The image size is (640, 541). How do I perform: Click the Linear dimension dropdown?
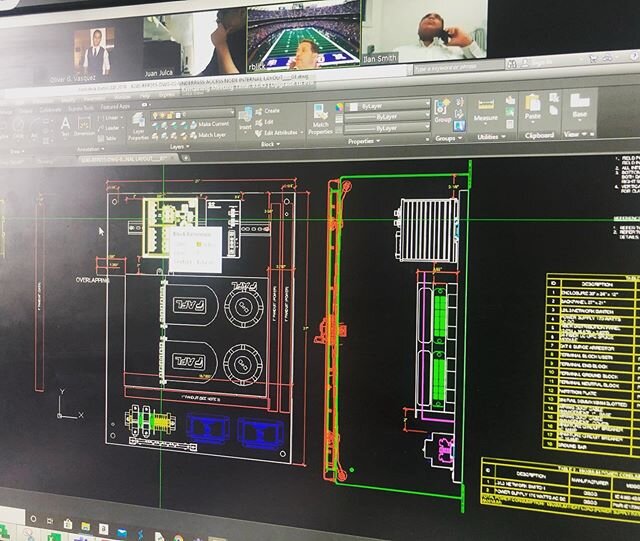coord(111,118)
